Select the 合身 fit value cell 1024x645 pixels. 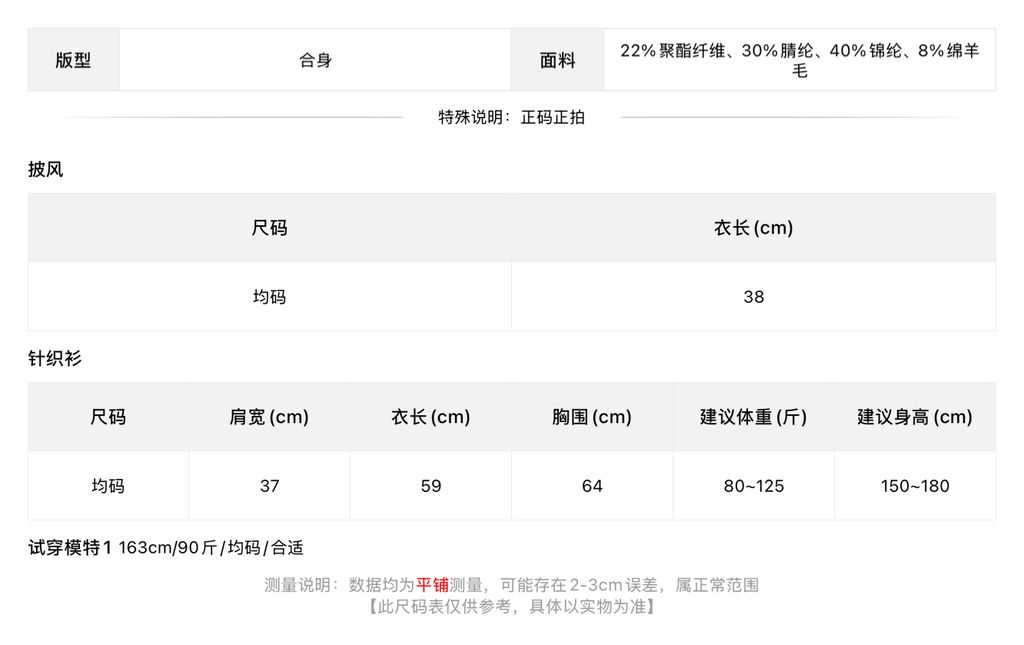click(315, 60)
